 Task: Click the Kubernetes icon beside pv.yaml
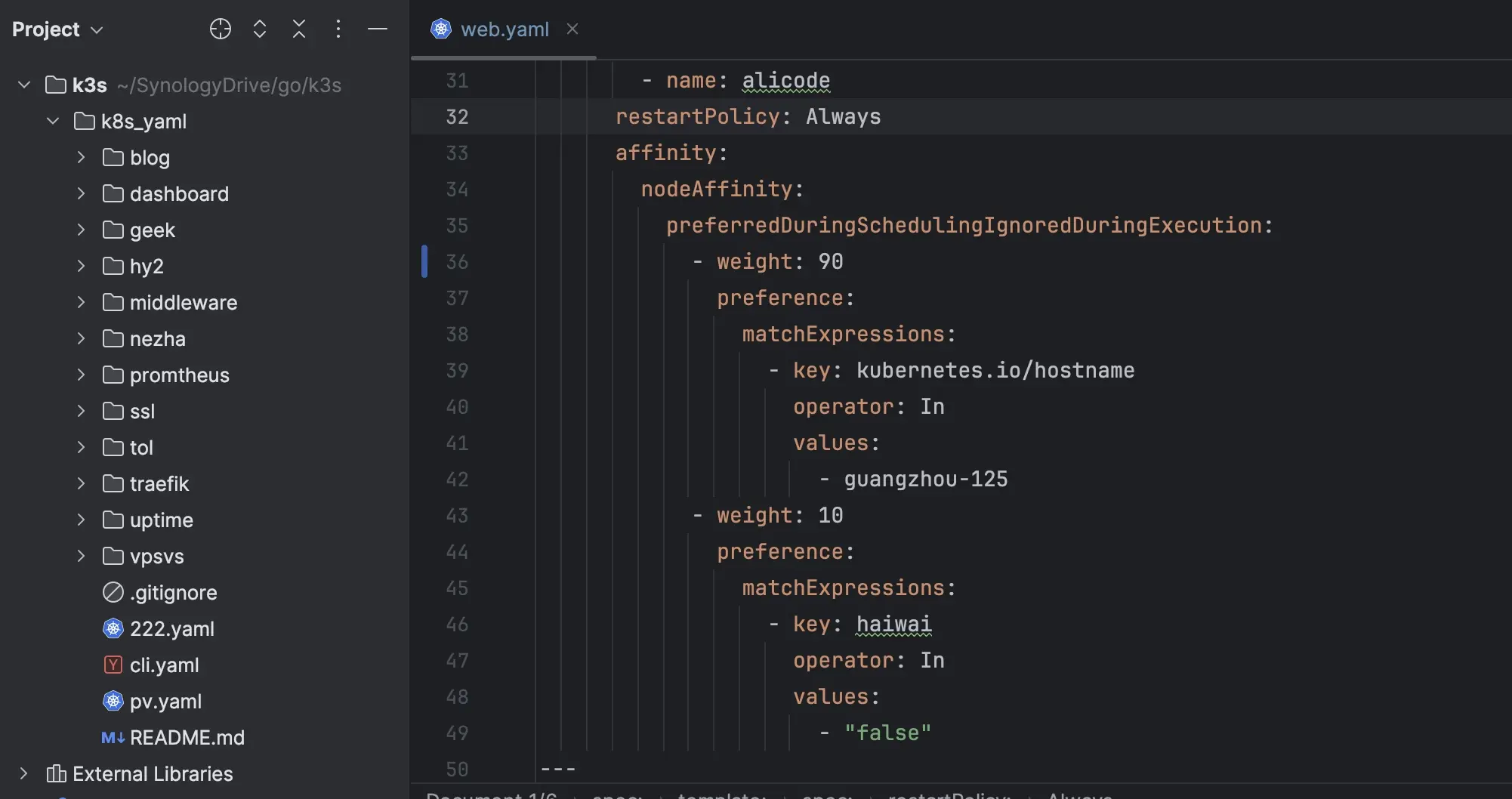tap(113, 701)
